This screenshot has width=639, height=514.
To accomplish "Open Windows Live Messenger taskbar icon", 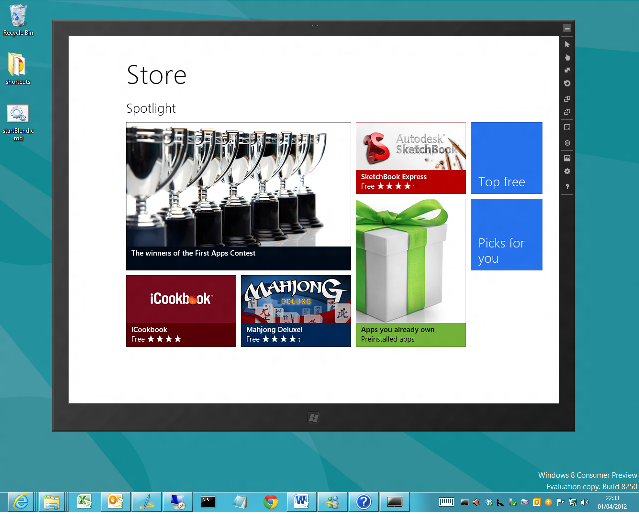I will (x=333, y=502).
